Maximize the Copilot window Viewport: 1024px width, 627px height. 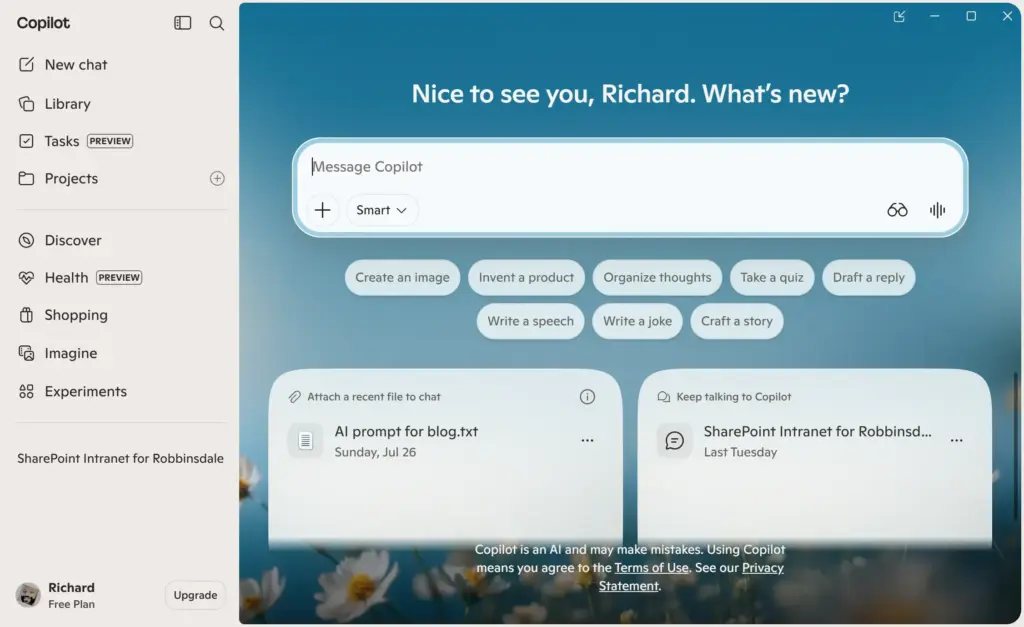(x=971, y=16)
